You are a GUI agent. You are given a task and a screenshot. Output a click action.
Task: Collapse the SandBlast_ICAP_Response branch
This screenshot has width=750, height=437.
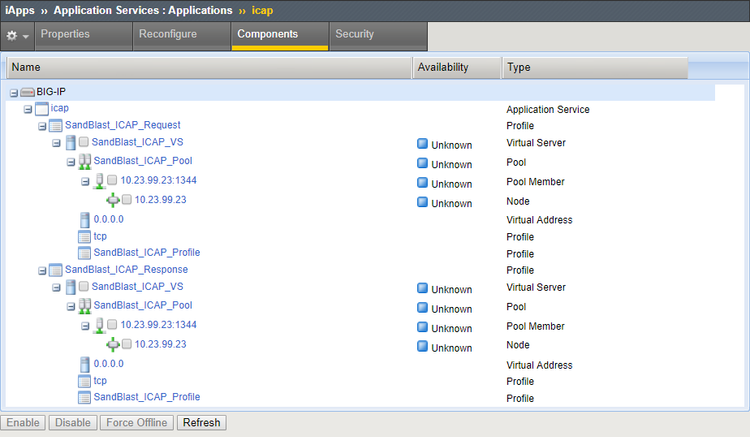pyautogui.click(x=42, y=270)
